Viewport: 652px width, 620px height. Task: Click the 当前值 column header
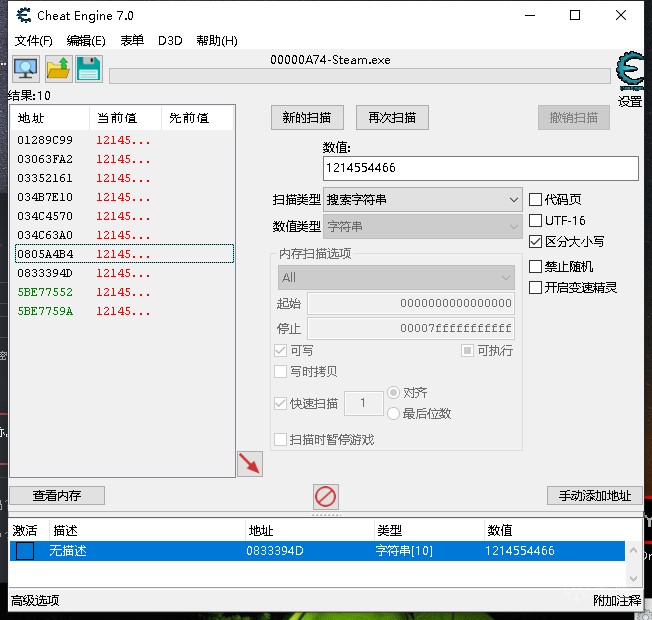point(125,118)
